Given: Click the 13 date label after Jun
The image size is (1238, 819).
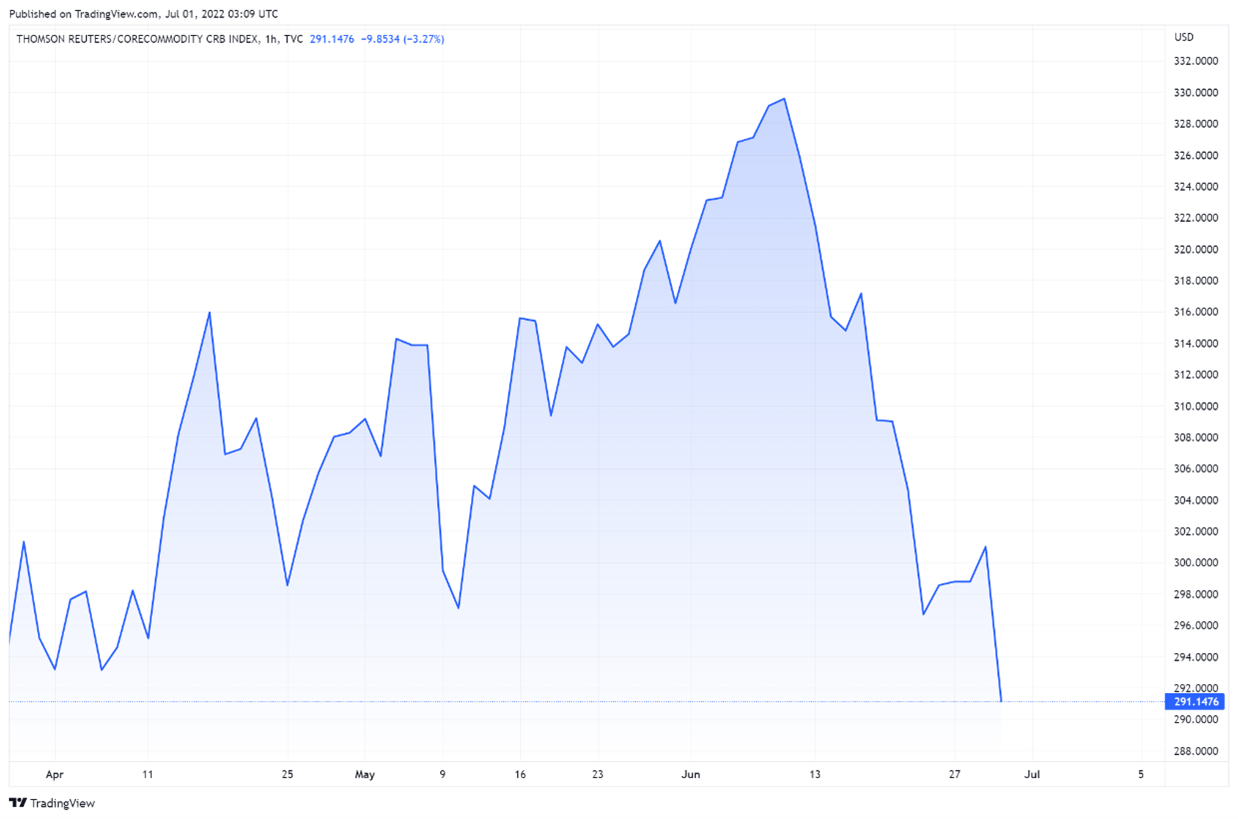Looking at the screenshot, I should pos(815,775).
